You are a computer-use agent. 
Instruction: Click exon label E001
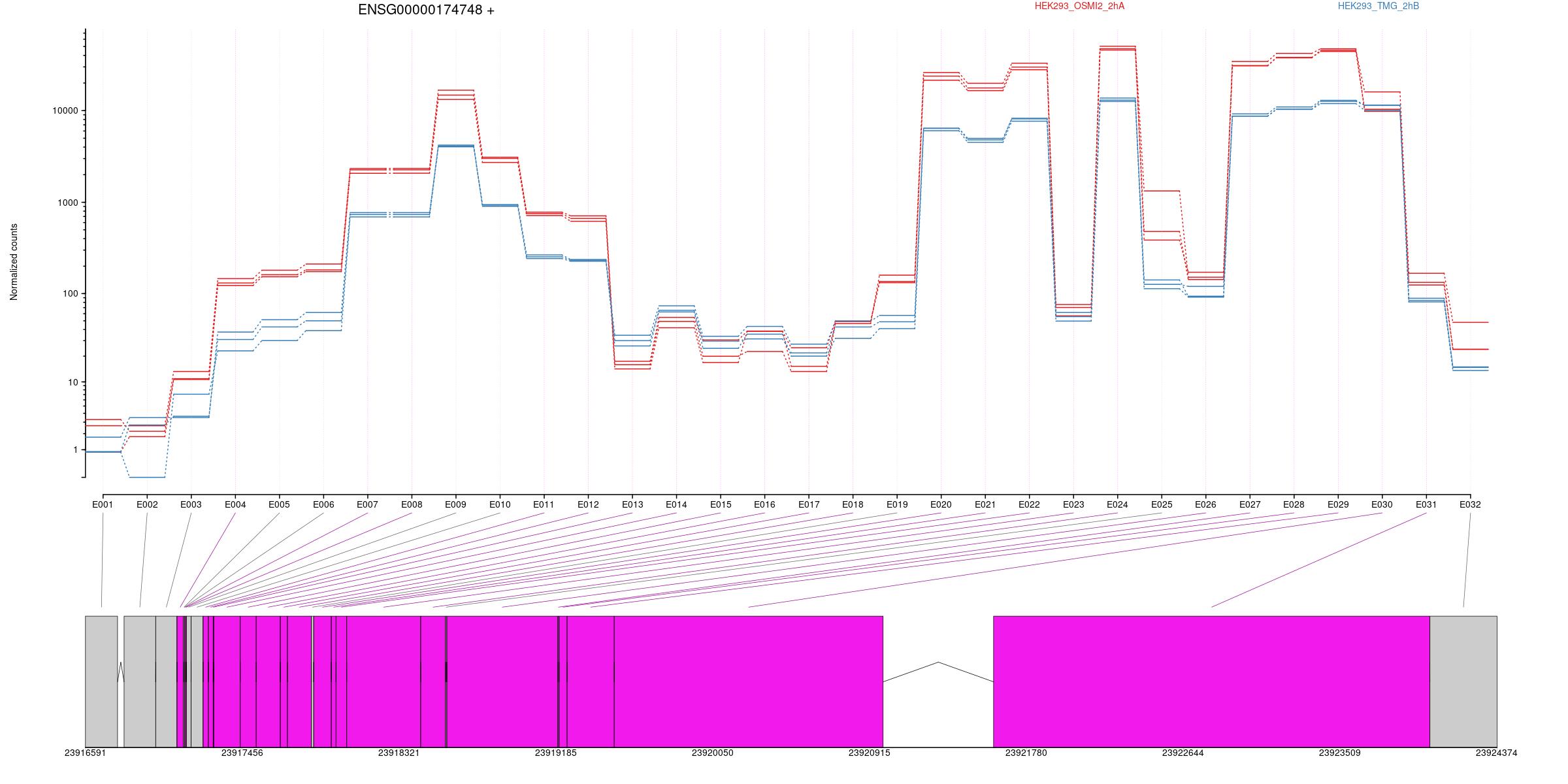click(103, 504)
